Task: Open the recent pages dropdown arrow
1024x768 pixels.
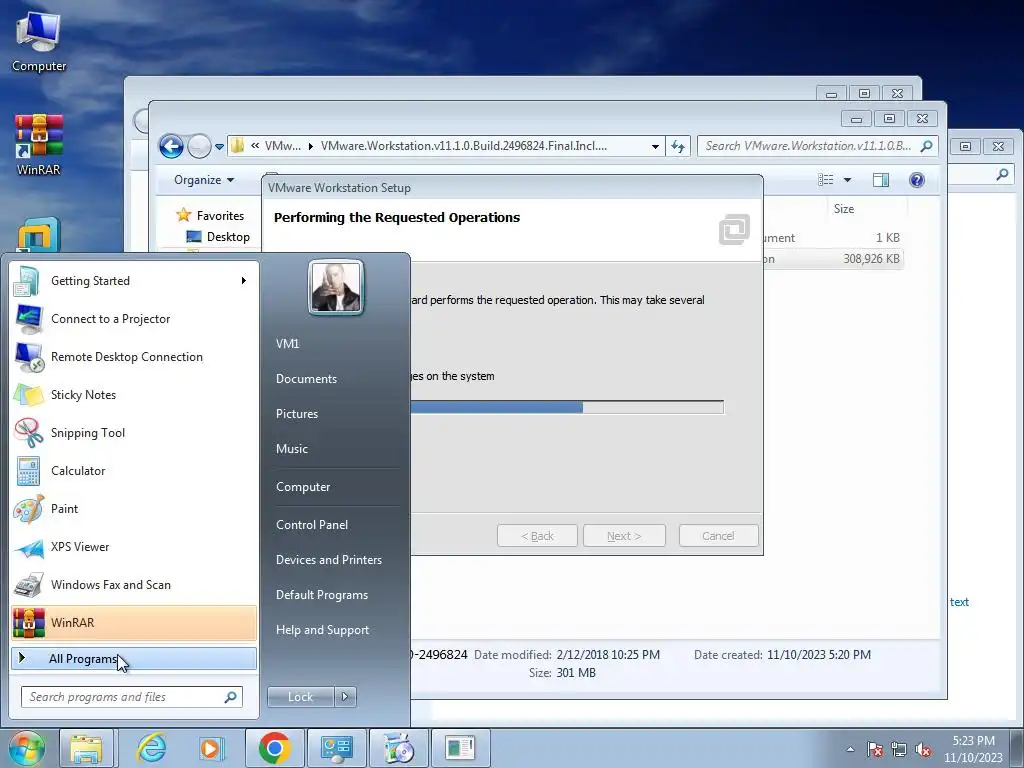Action: [x=219, y=146]
